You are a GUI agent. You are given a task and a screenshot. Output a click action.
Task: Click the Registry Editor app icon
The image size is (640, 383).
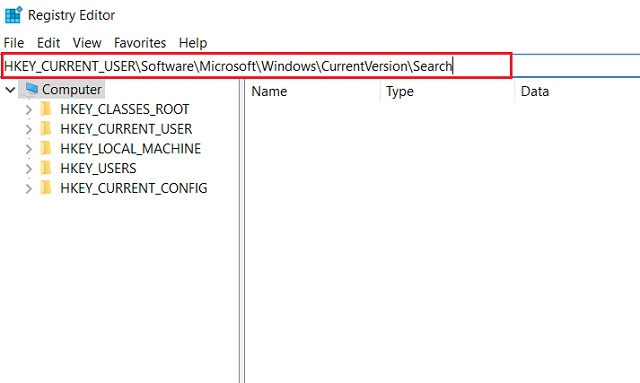tap(13, 15)
